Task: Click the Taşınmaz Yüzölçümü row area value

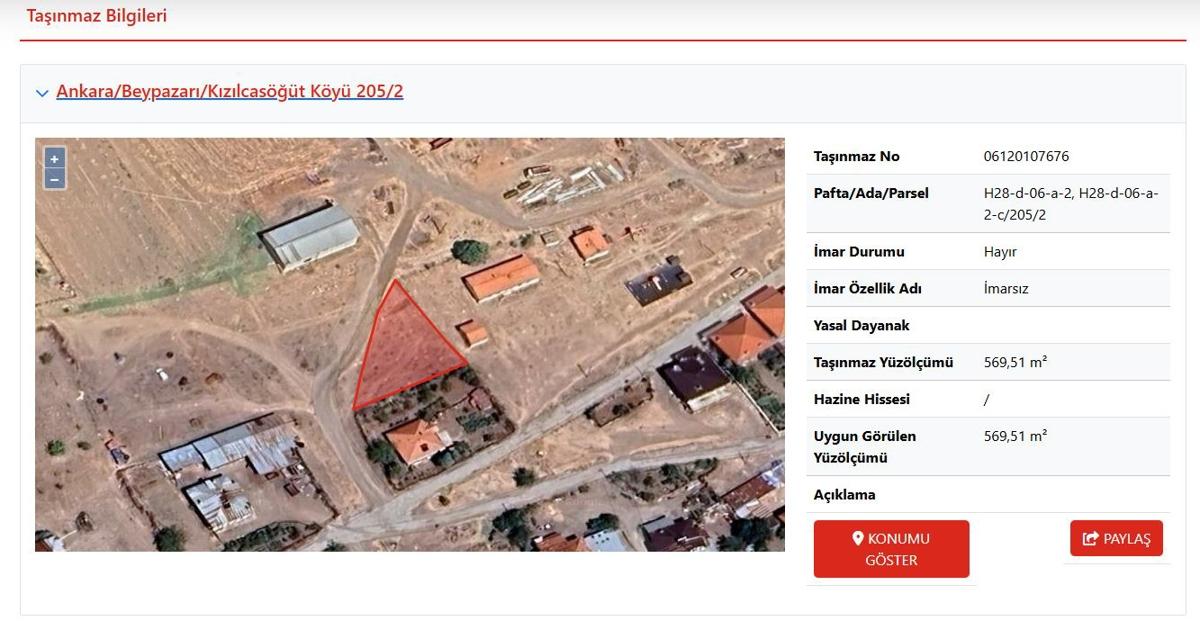Action: click(x=1015, y=362)
